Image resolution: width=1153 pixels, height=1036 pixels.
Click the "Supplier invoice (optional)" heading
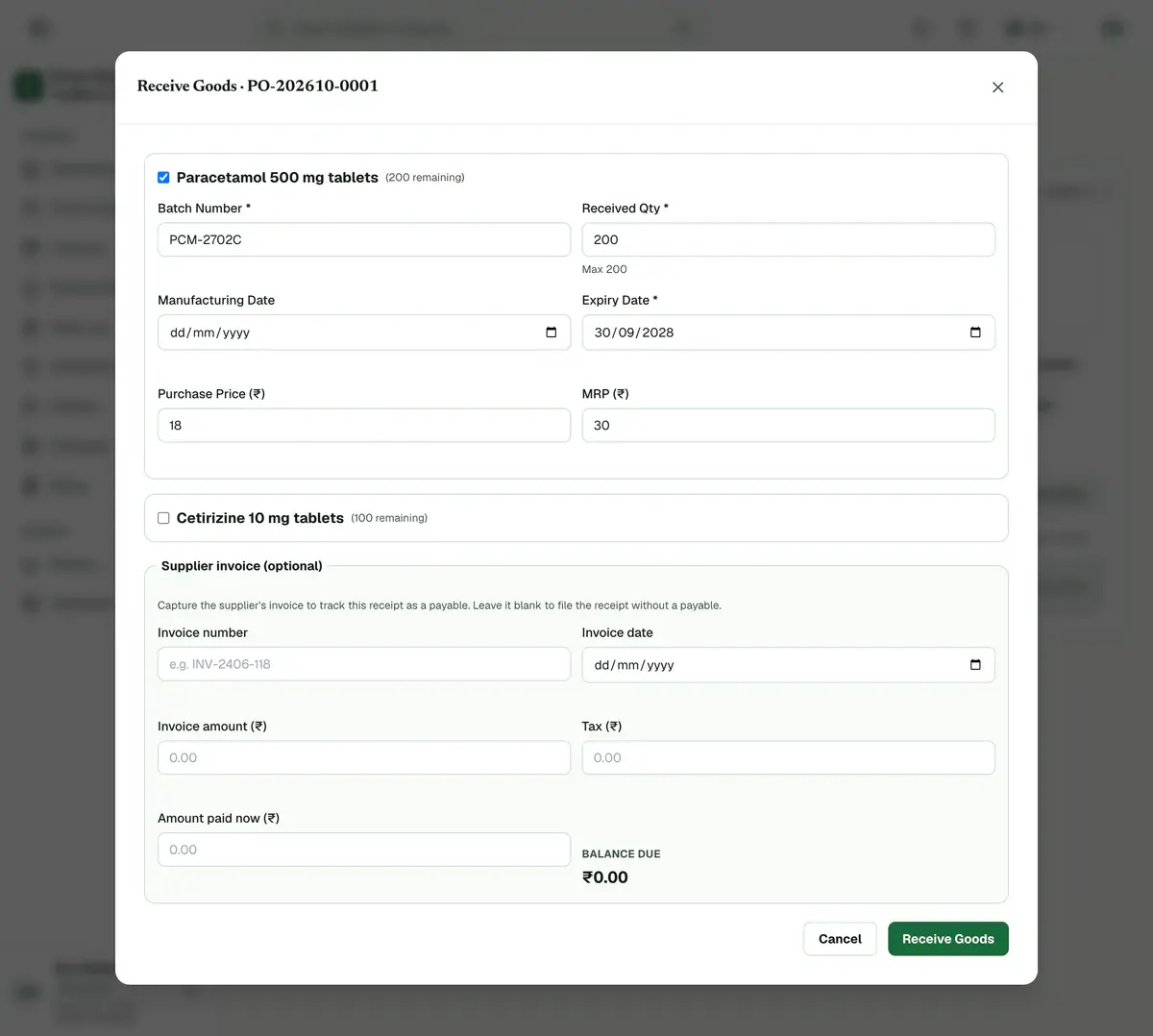click(242, 566)
